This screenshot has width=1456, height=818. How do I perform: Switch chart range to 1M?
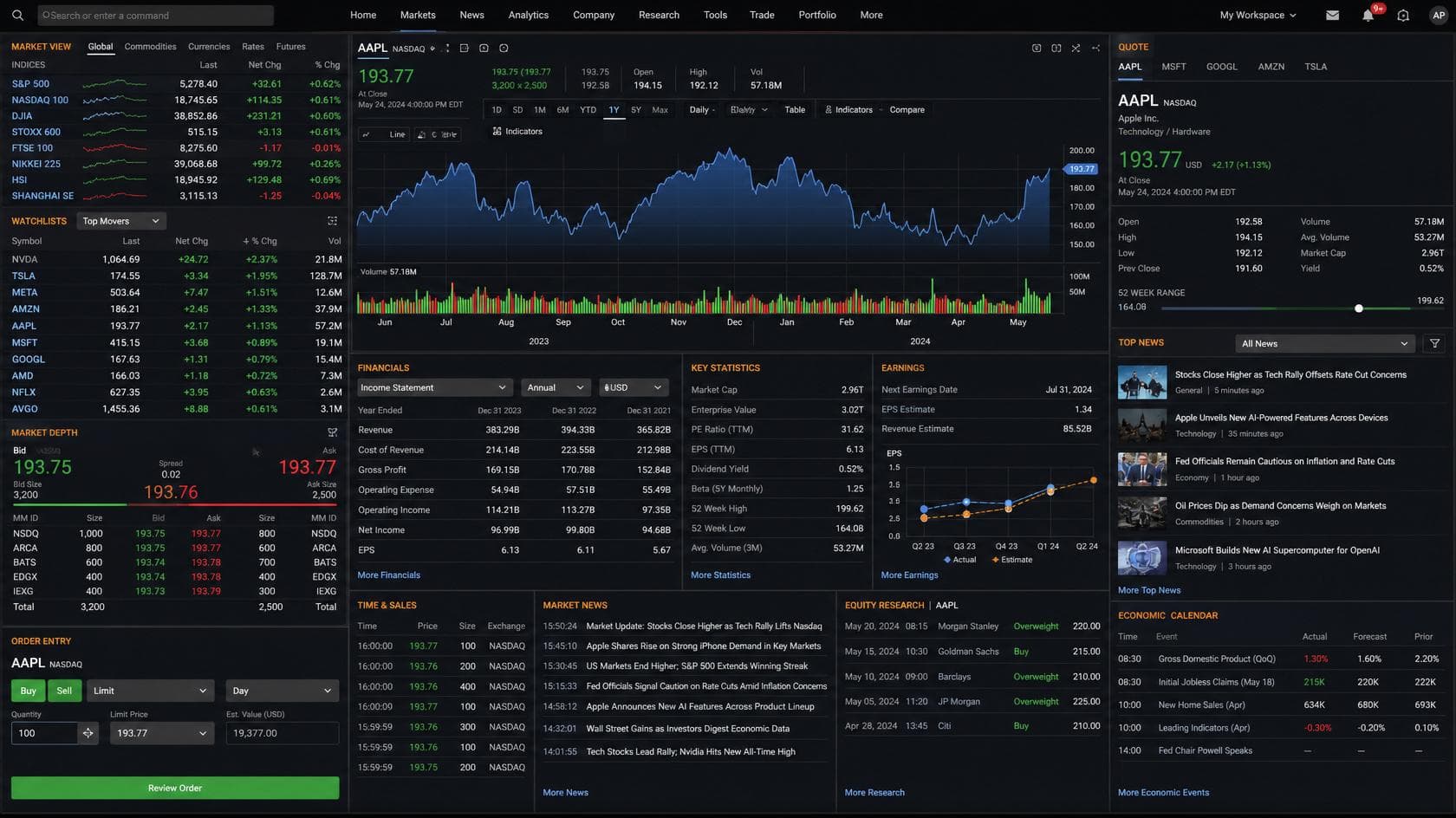tap(540, 110)
